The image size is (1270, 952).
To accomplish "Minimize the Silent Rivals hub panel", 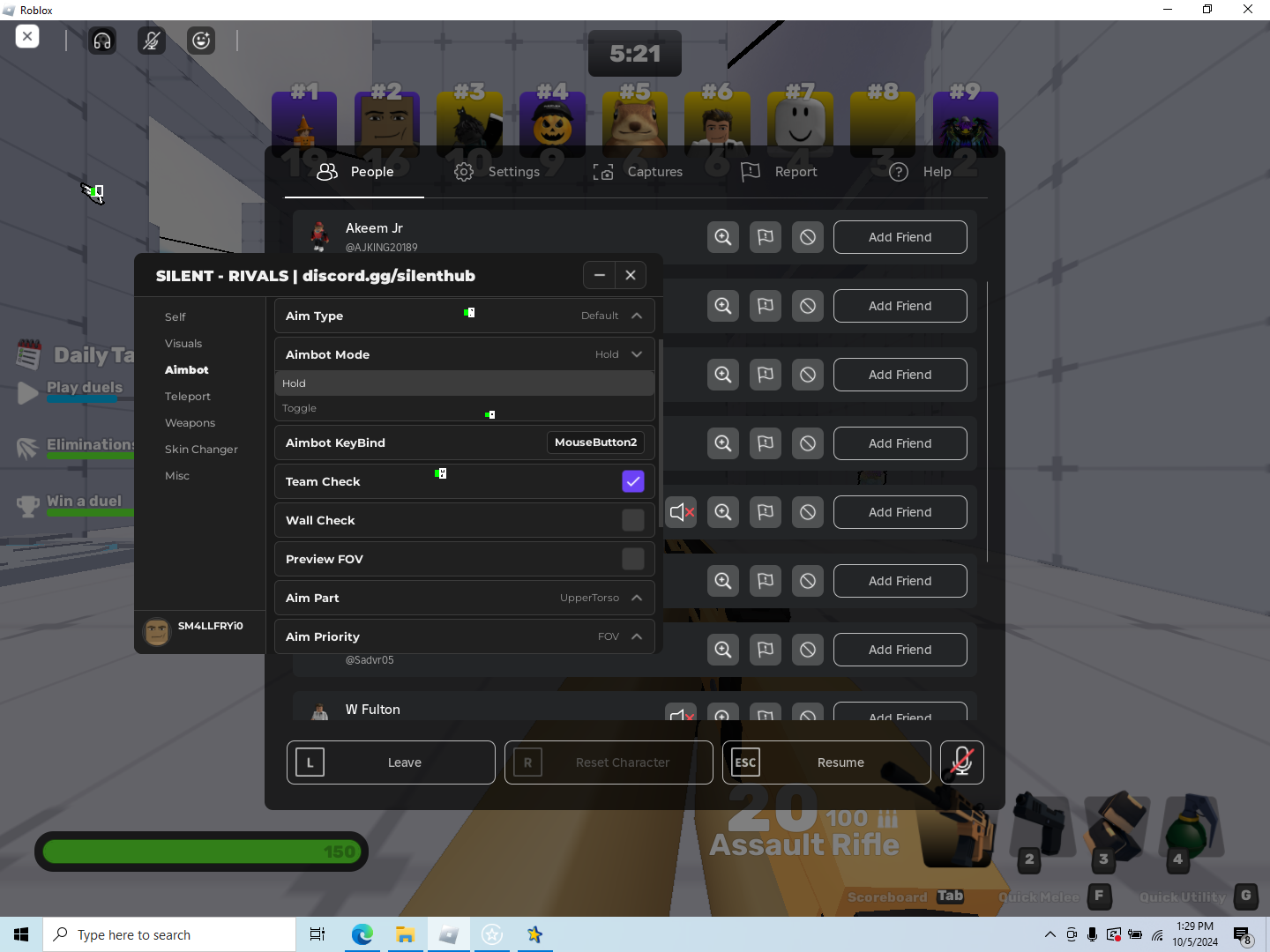I will 600,275.
